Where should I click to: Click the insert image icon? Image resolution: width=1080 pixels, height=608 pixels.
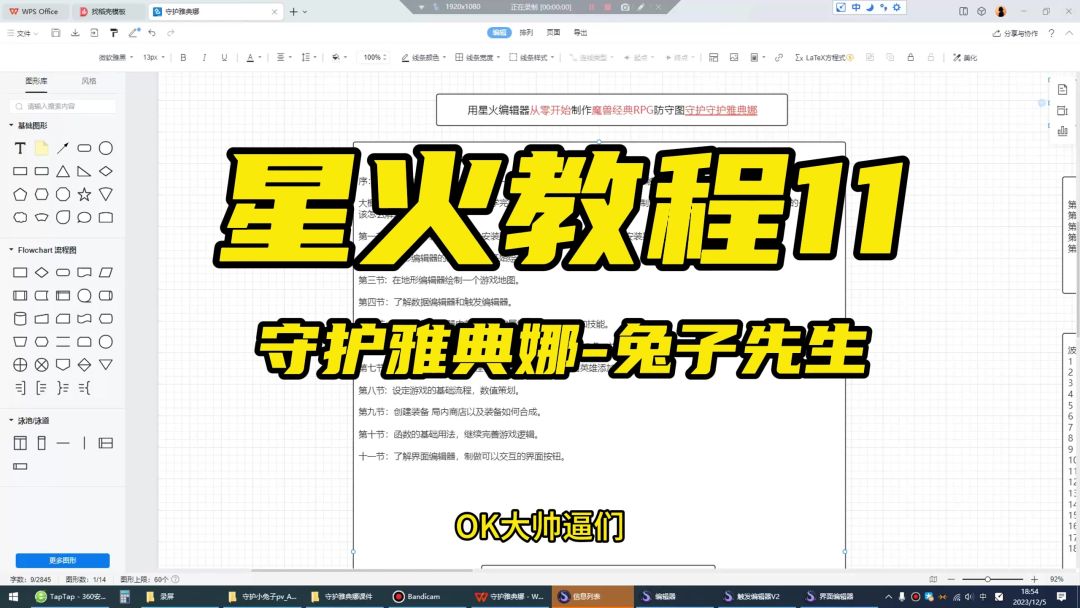[x=733, y=58]
